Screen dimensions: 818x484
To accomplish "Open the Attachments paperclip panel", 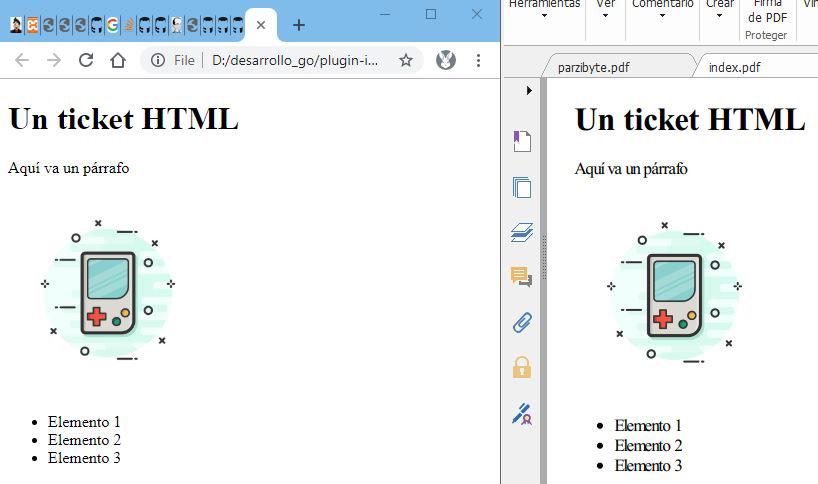I will click(x=522, y=322).
